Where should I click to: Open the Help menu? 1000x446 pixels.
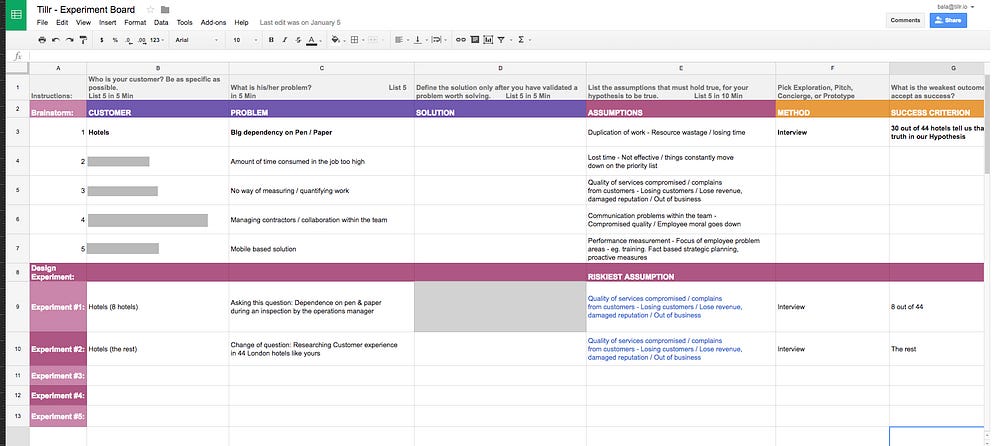click(x=241, y=22)
